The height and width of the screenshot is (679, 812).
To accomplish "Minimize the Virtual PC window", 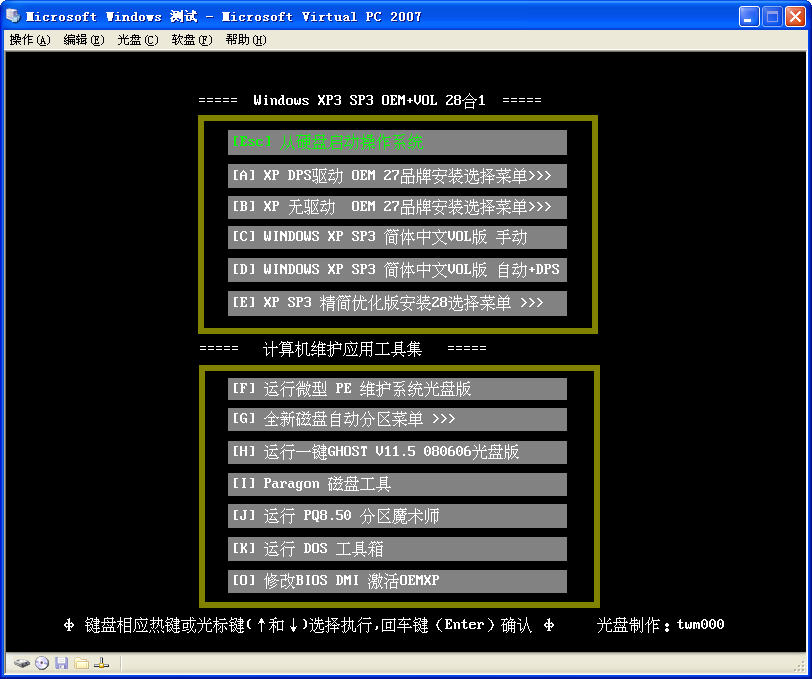I will (x=749, y=17).
